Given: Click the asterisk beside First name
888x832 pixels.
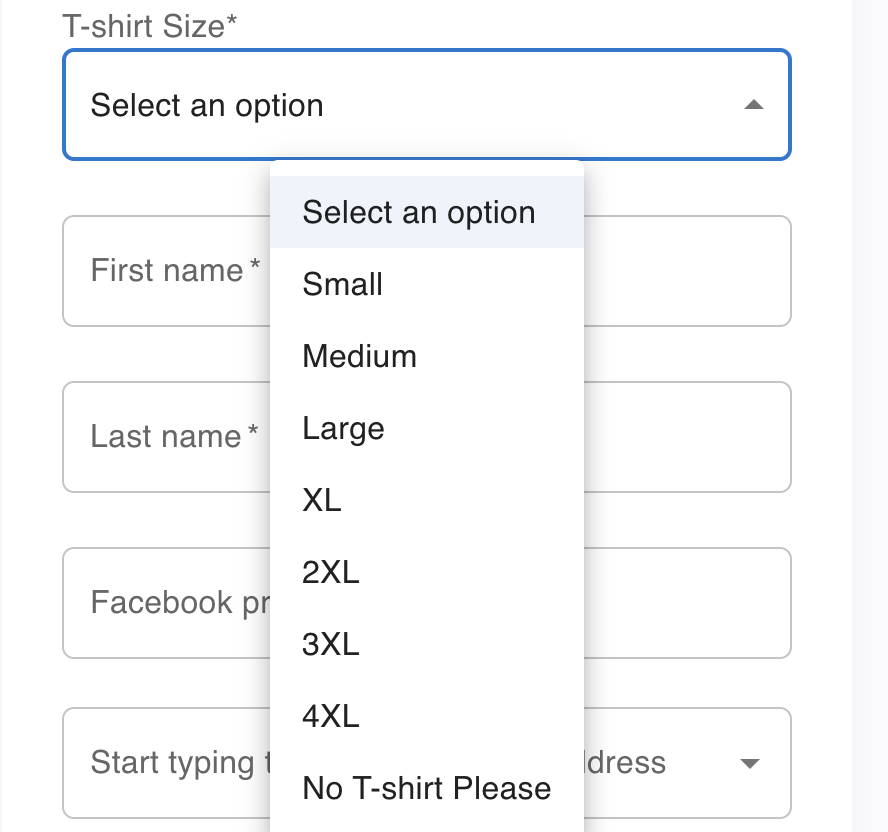Looking at the screenshot, I should [x=255, y=268].
